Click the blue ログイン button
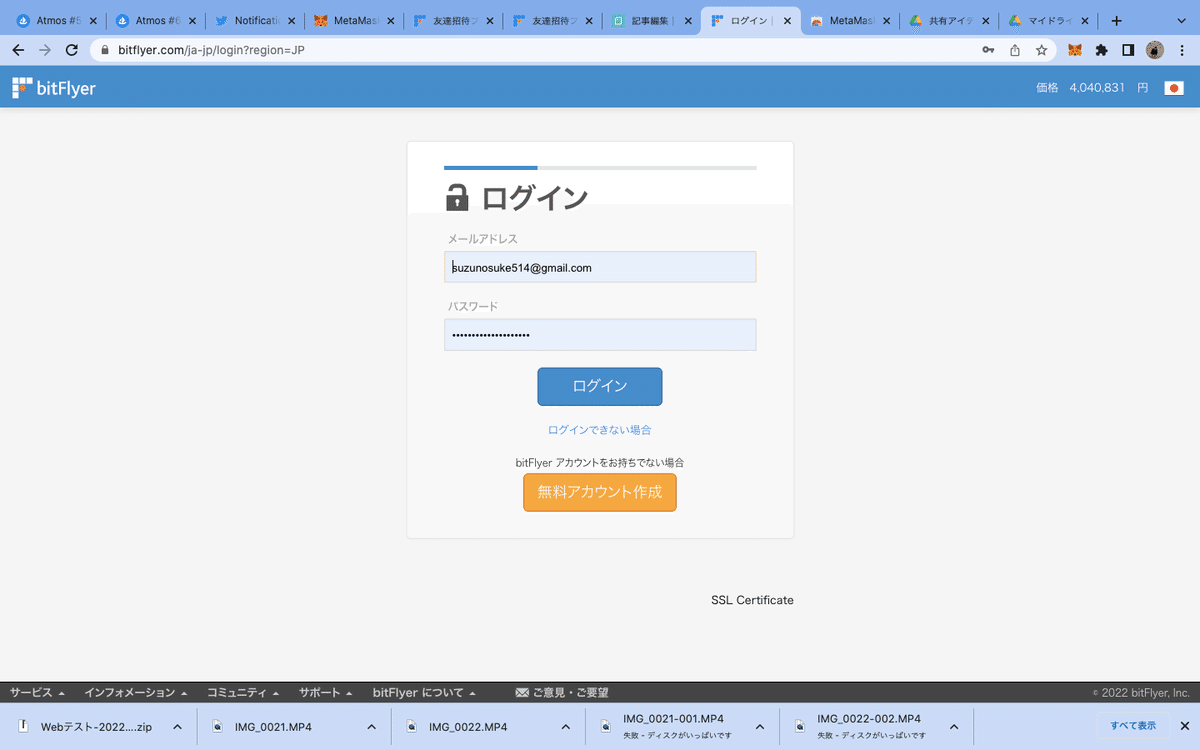Viewport: 1200px width, 750px height. (600, 386)
